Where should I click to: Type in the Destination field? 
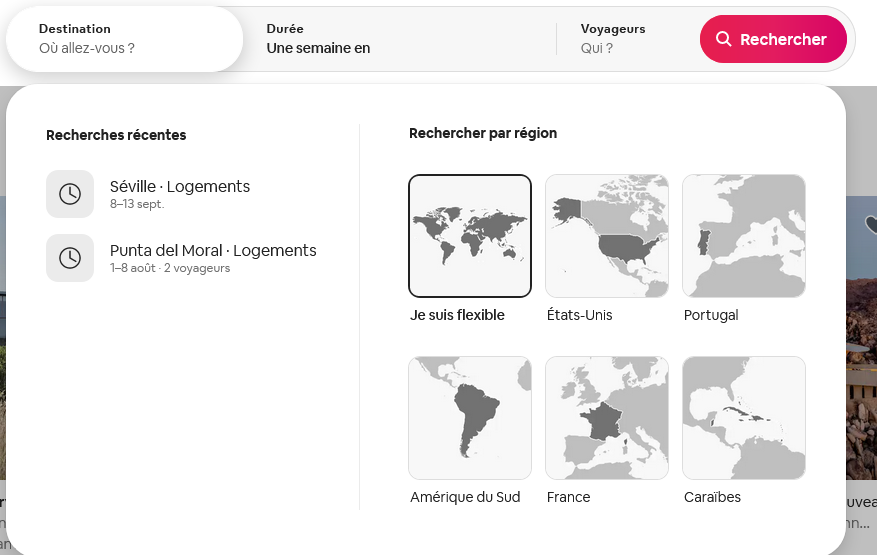pos(125,47)
